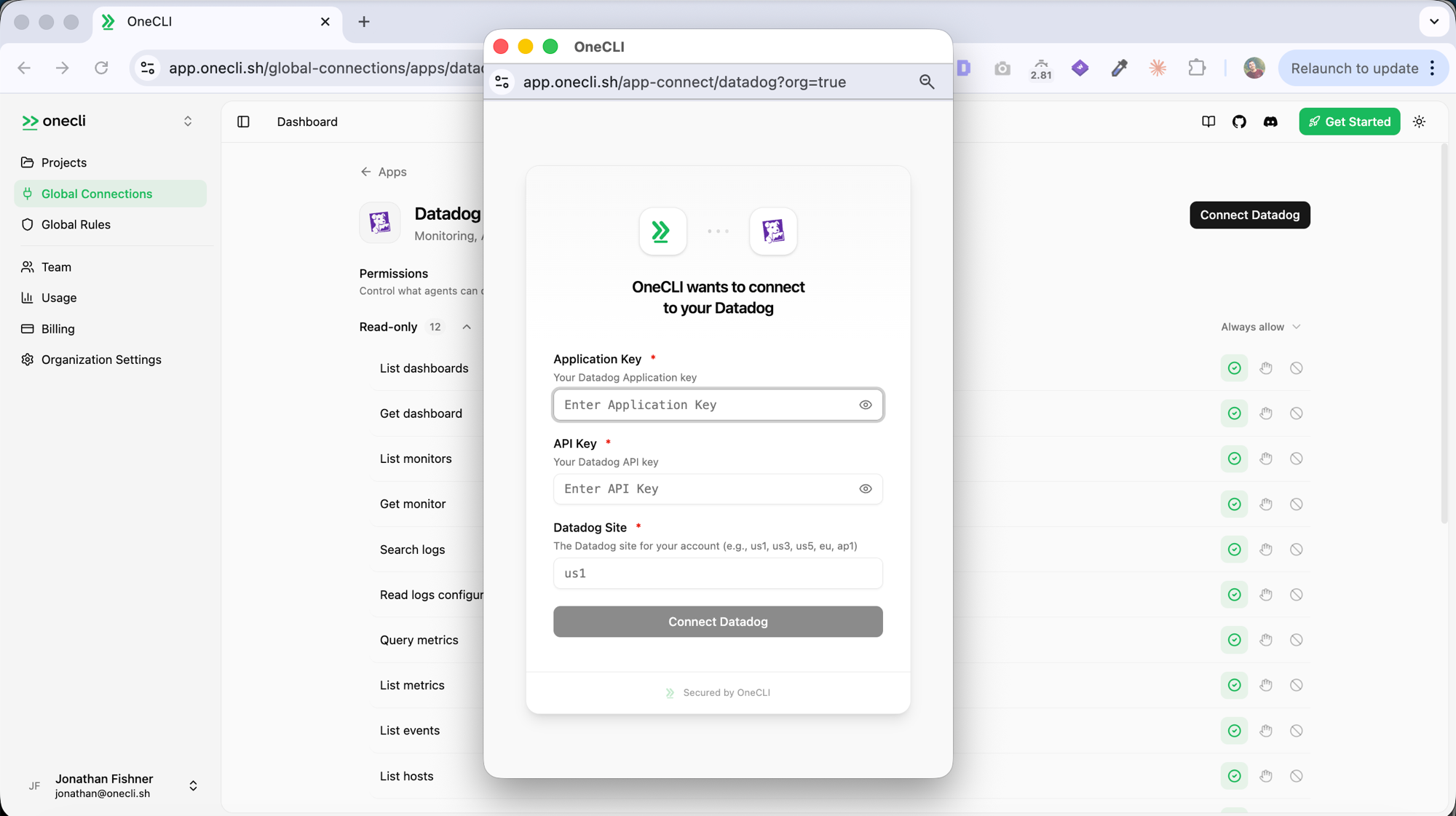1456x816 pixels.
Task: Allow Query metrics with green check
Action: pyautogui.click(x=1235, y=640)
